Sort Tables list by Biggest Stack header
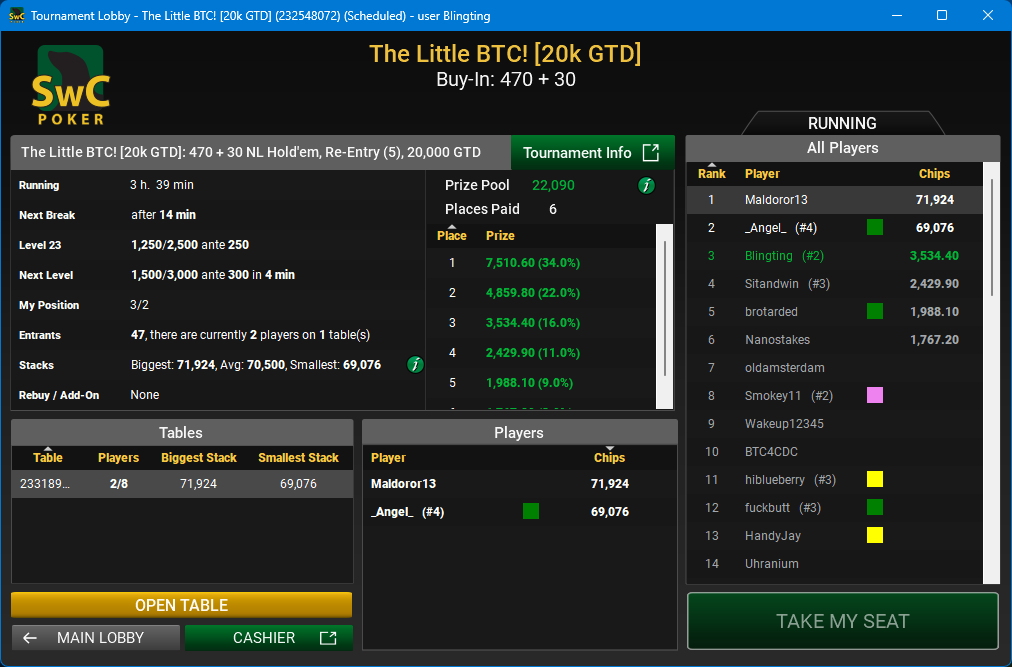This screenshot has height=667, width=1012. pyautogui.click(x=199, y=457)
